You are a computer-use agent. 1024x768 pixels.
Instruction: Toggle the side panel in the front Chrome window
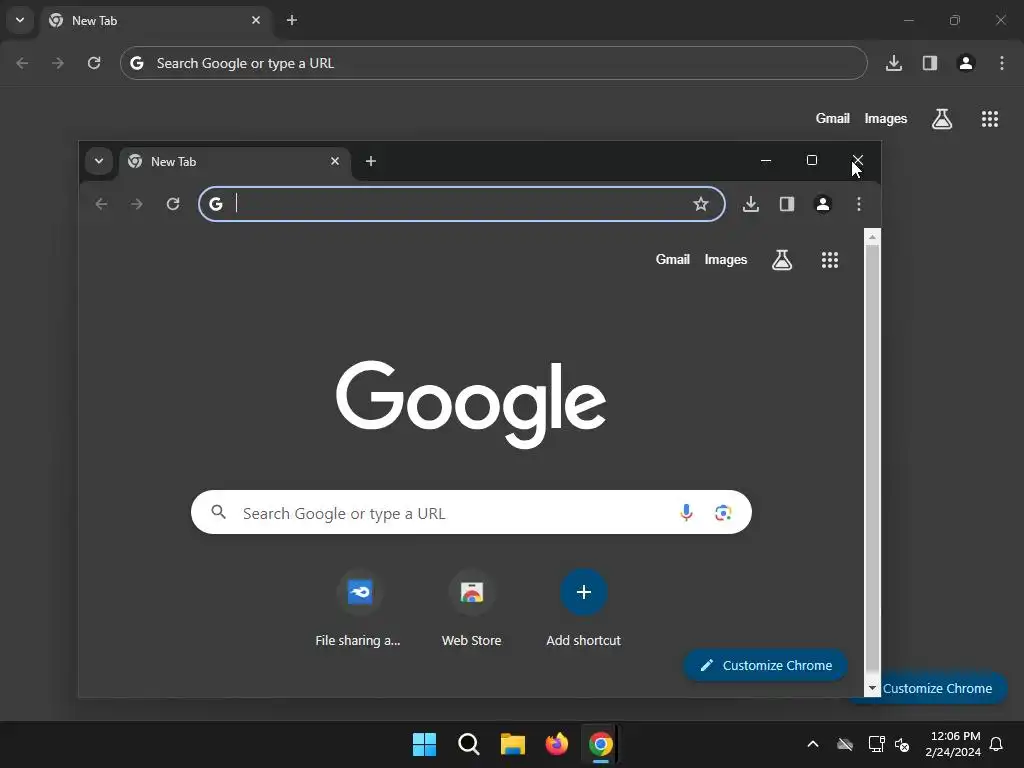[787, 204]
